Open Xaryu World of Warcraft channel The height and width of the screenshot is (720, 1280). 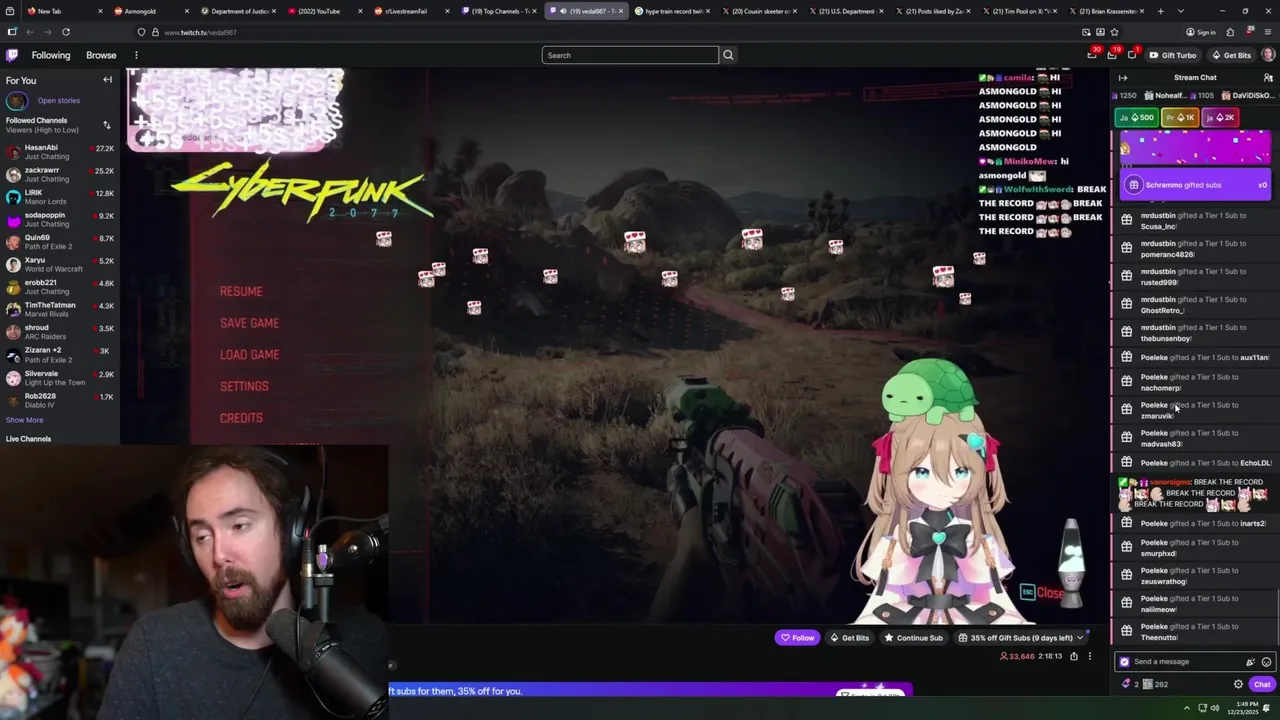pos(60,264)
